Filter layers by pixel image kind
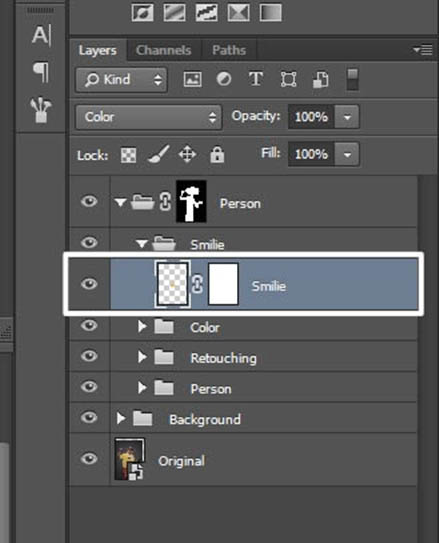Image resolution: width=439 pixels, height=543 pixels. pyautogui.click(x=192, y=79)
